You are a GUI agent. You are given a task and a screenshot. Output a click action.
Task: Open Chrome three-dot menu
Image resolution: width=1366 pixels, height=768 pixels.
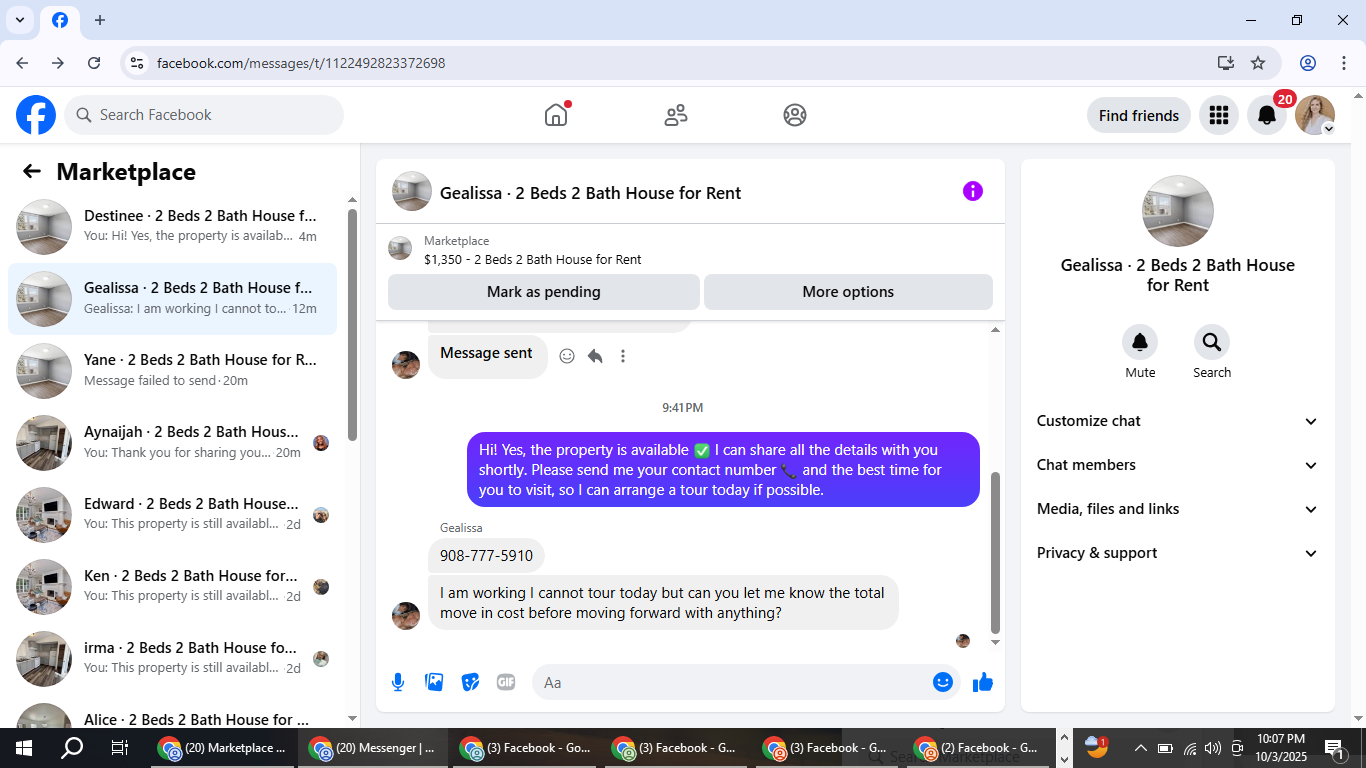(x=1343, y=63)
